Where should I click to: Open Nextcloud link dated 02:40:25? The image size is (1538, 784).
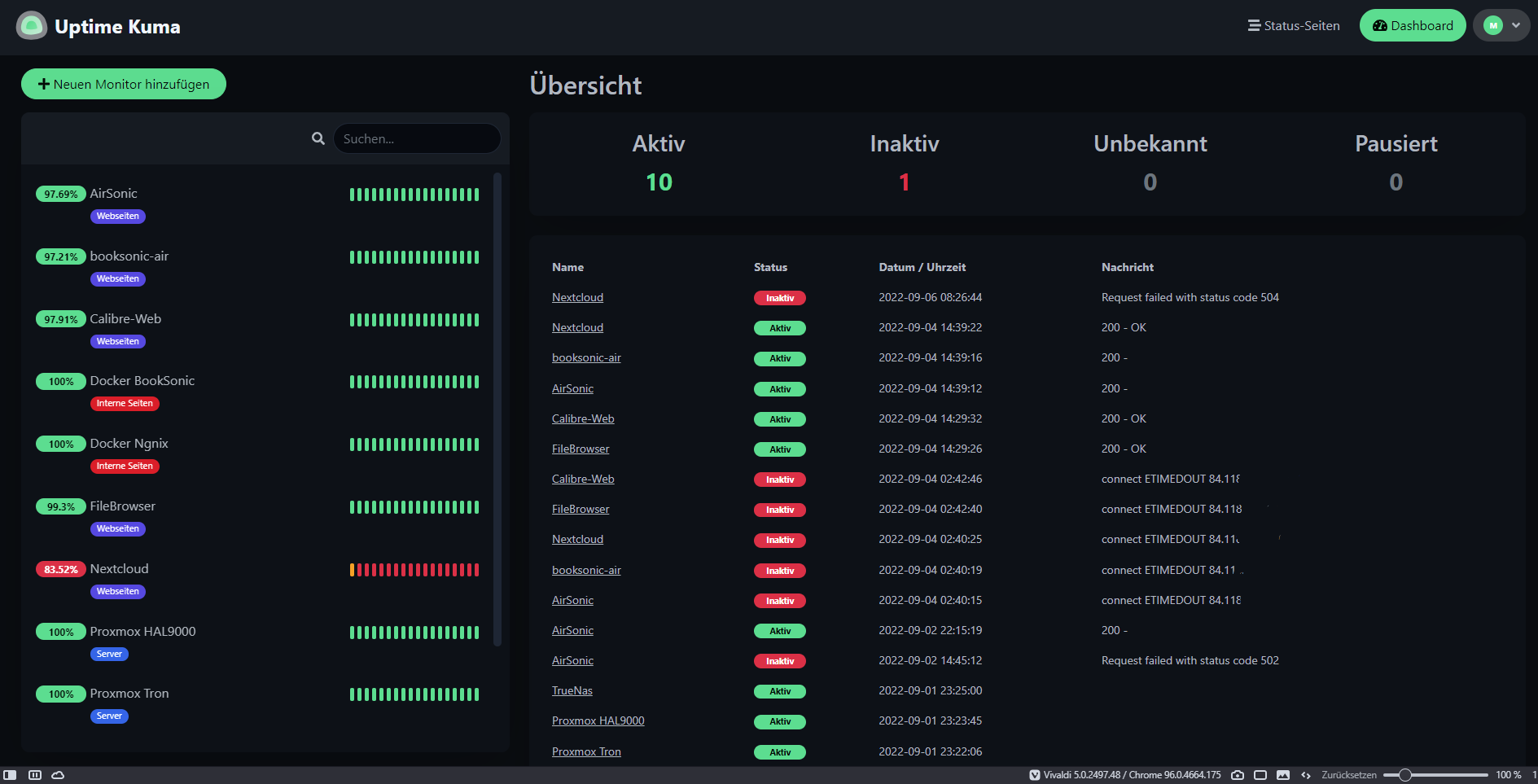(577, 539)
